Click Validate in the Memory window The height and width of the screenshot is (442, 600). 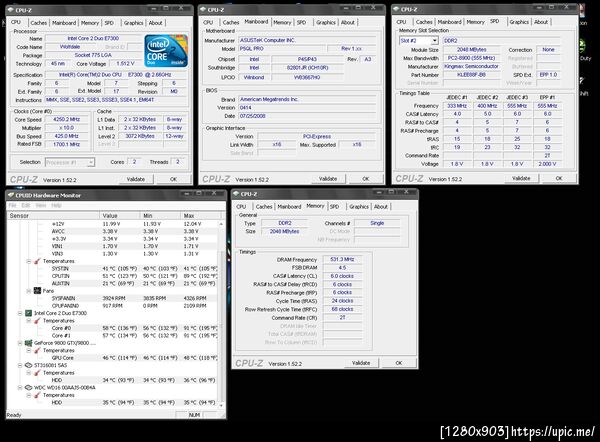point(361,363)
